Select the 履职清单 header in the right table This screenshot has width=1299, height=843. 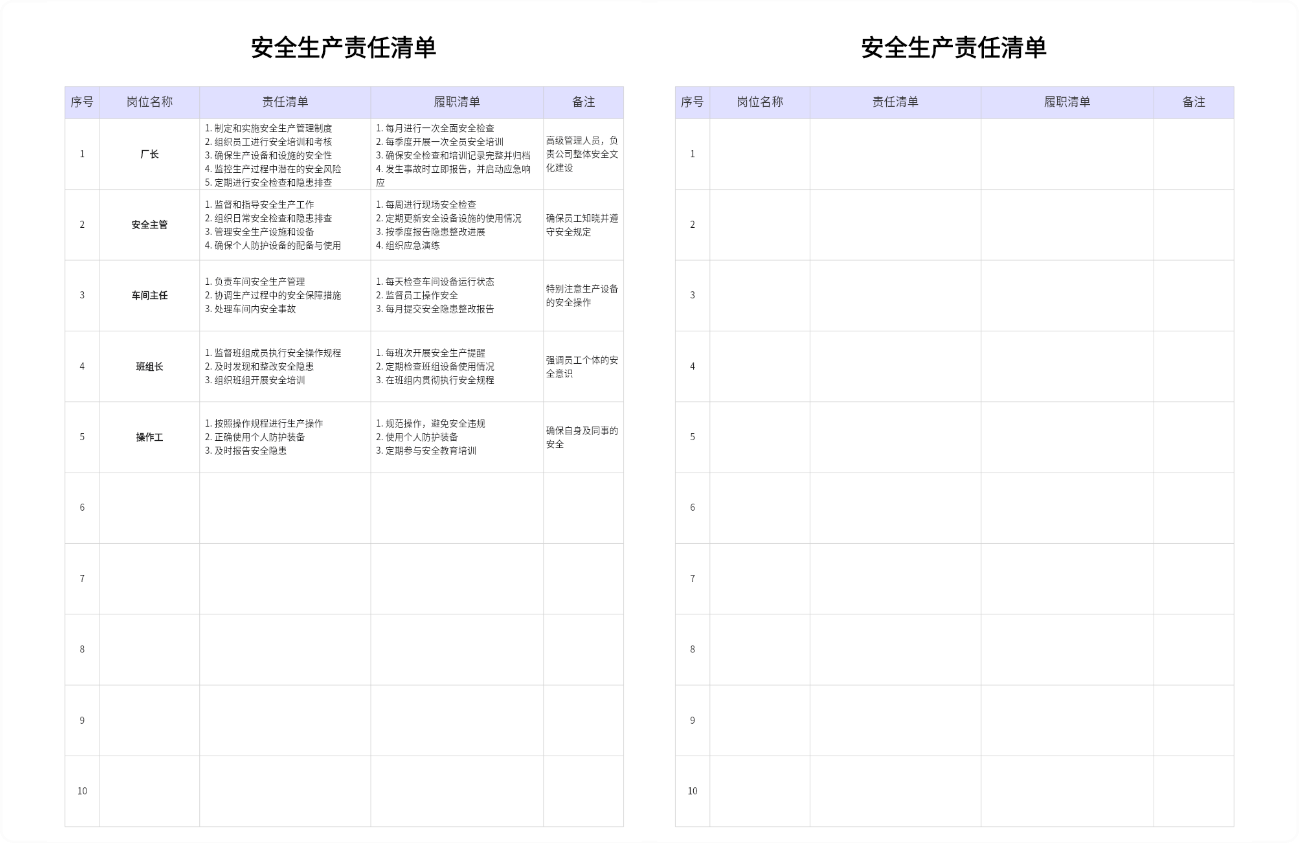coord(1067,102)
